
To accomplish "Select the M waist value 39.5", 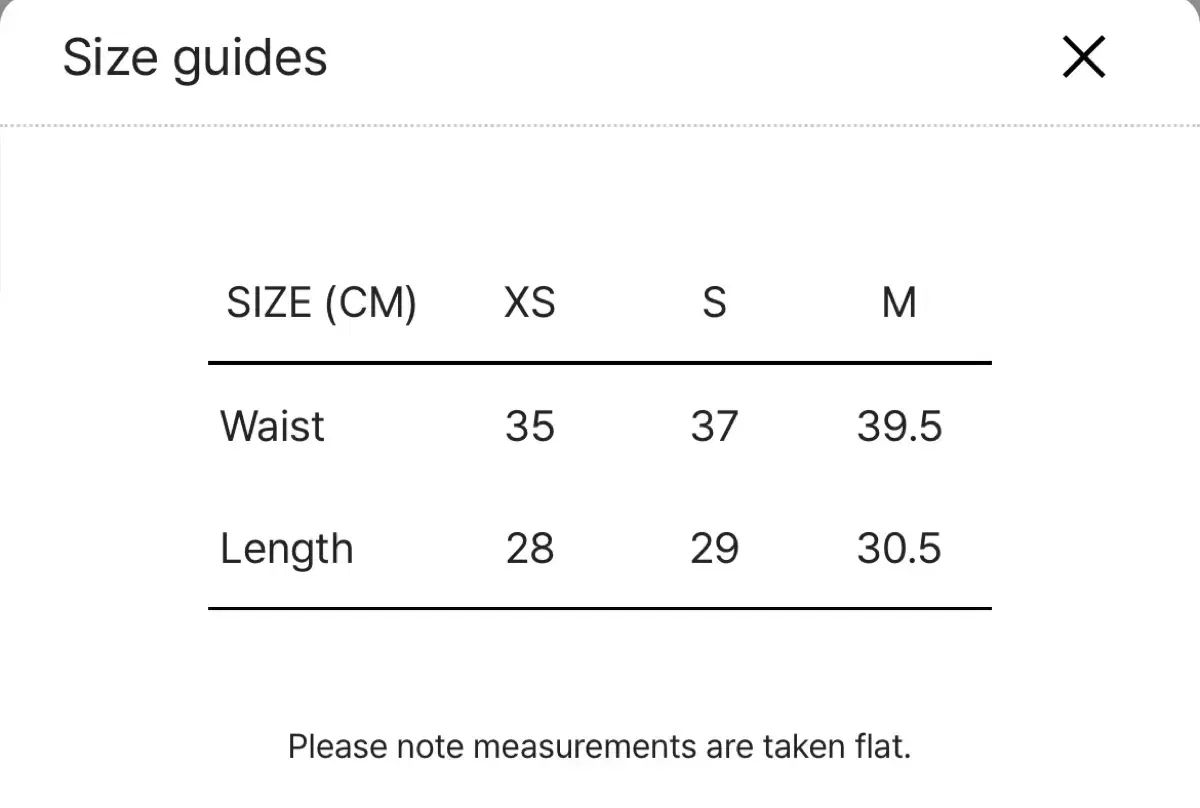I will pyautogui.click(x=899, y=426).
